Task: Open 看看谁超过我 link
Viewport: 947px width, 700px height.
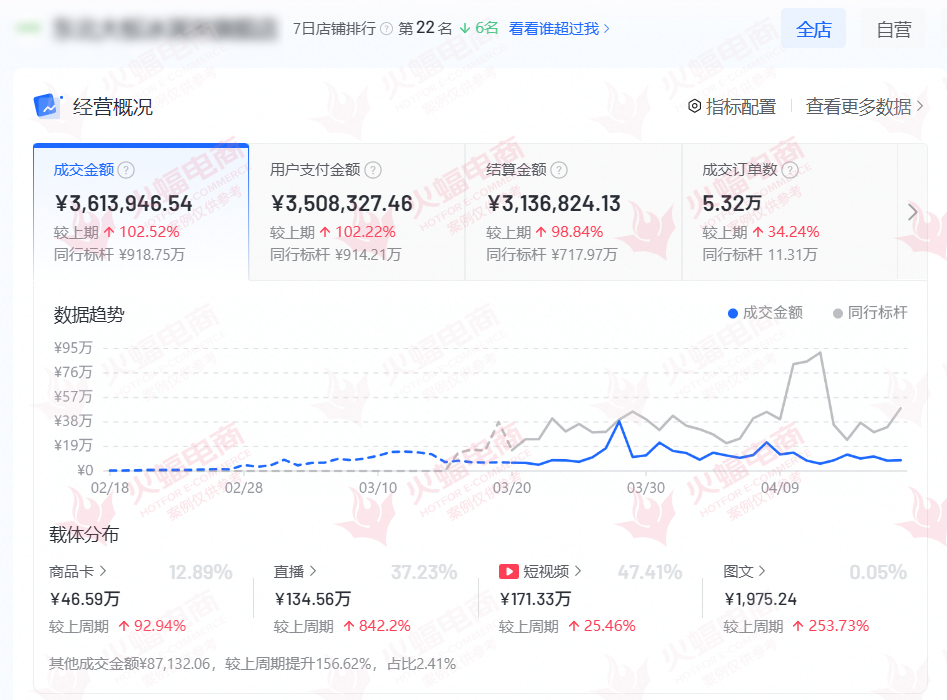Action: coord(559,28)
